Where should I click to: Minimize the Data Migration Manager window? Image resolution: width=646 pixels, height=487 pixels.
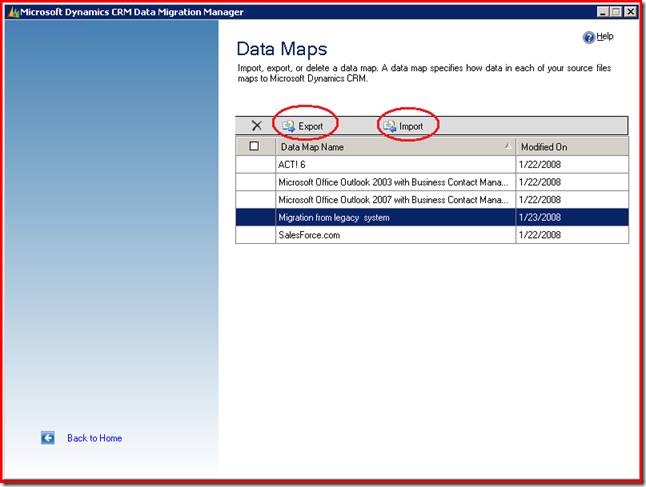click(604, 11)
